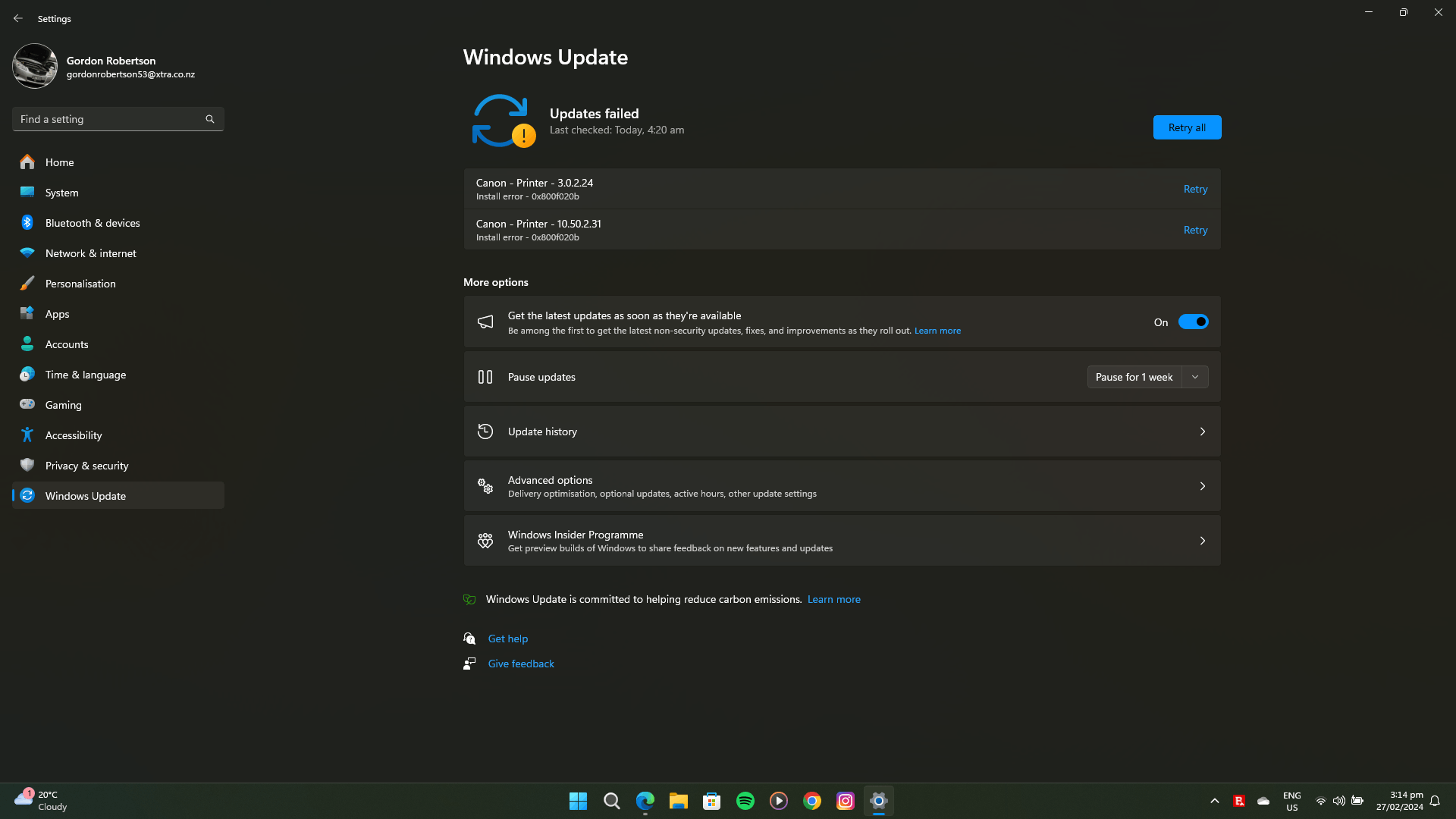
Task: Click the Get help icon
Action: pos(469,639)
